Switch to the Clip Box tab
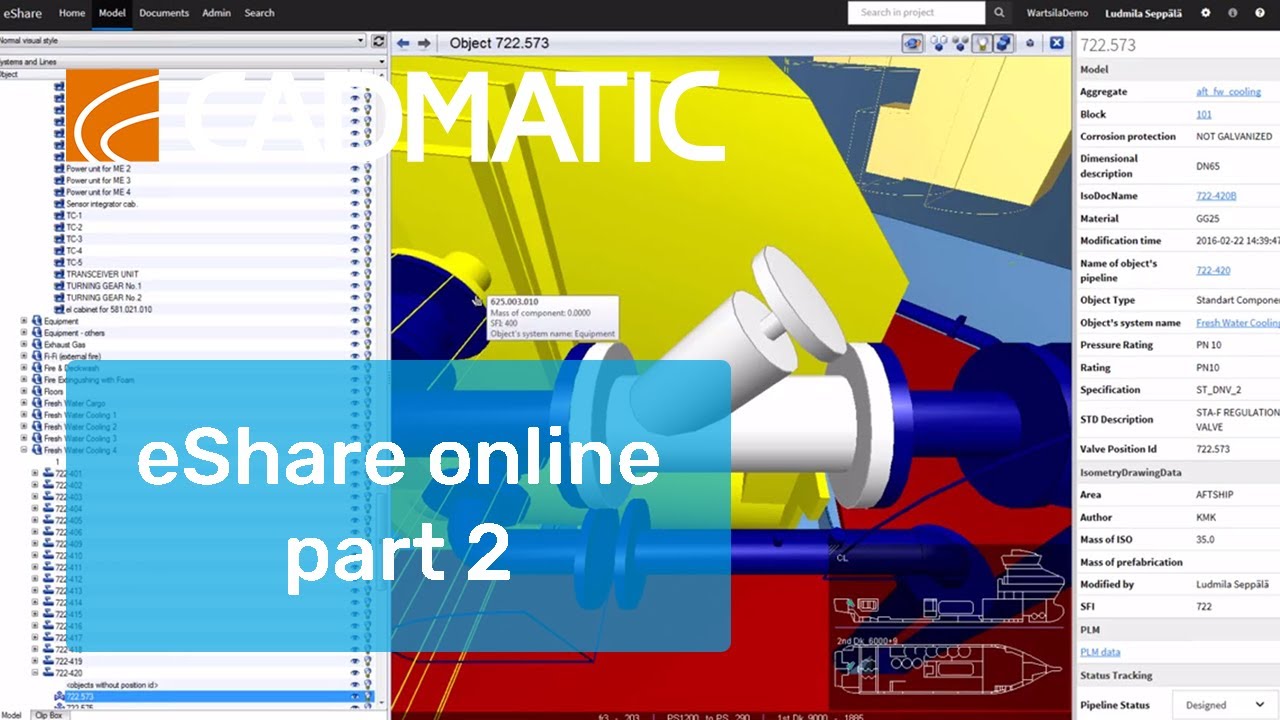This screenshot has width=1280, height=720. [x=48, y=715]
